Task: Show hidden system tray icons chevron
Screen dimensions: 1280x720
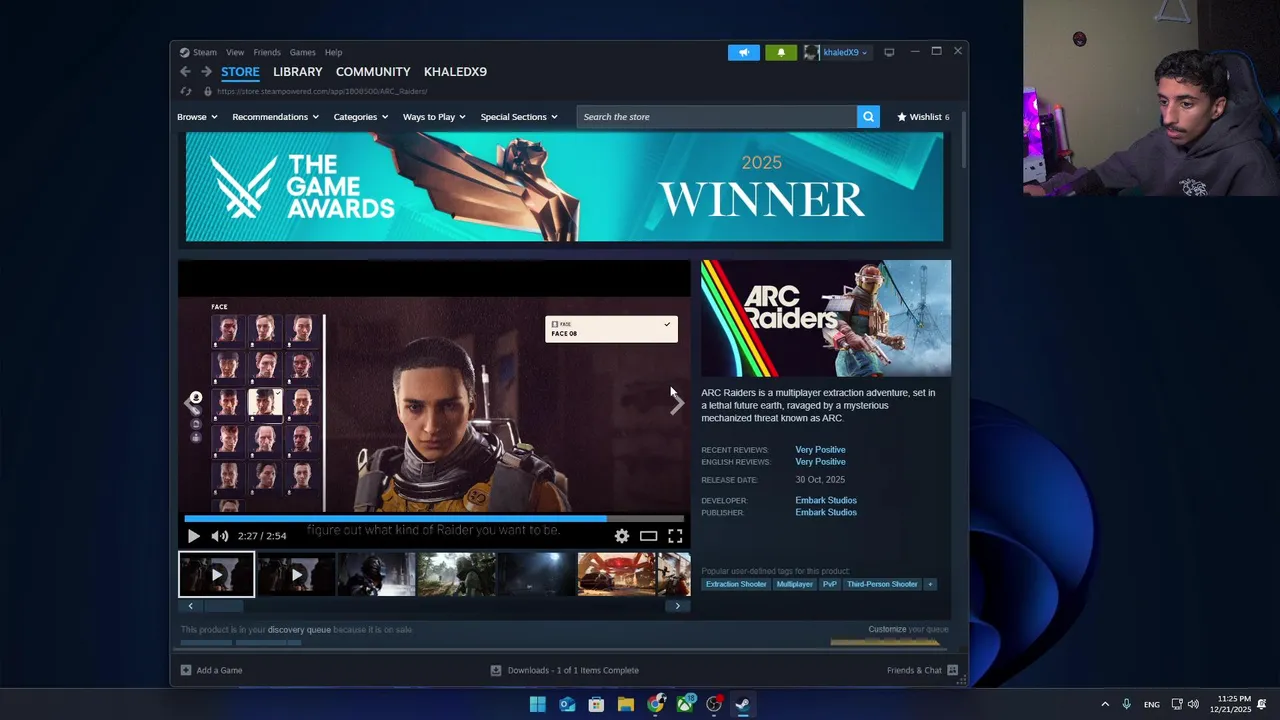Action: (x=1105, y=704)
